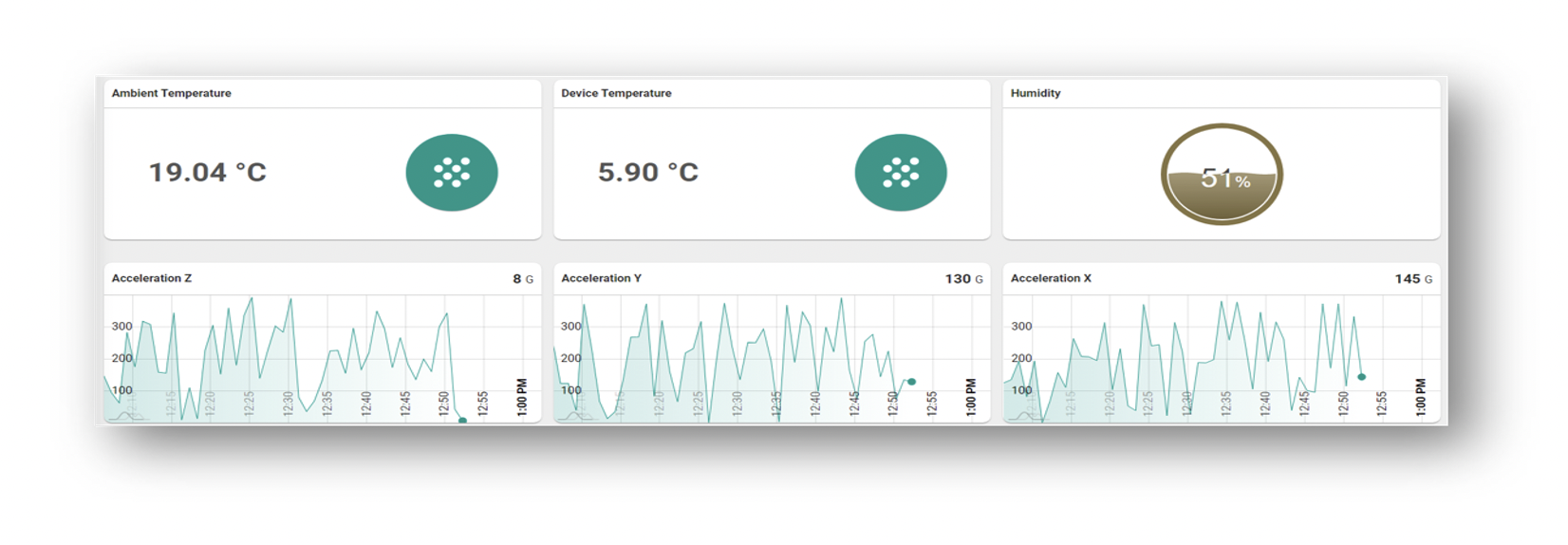Open the Acceleration Y chart title
This screenshot has width=1568, height=545.
pyautogui.click(x=601, y=278)
